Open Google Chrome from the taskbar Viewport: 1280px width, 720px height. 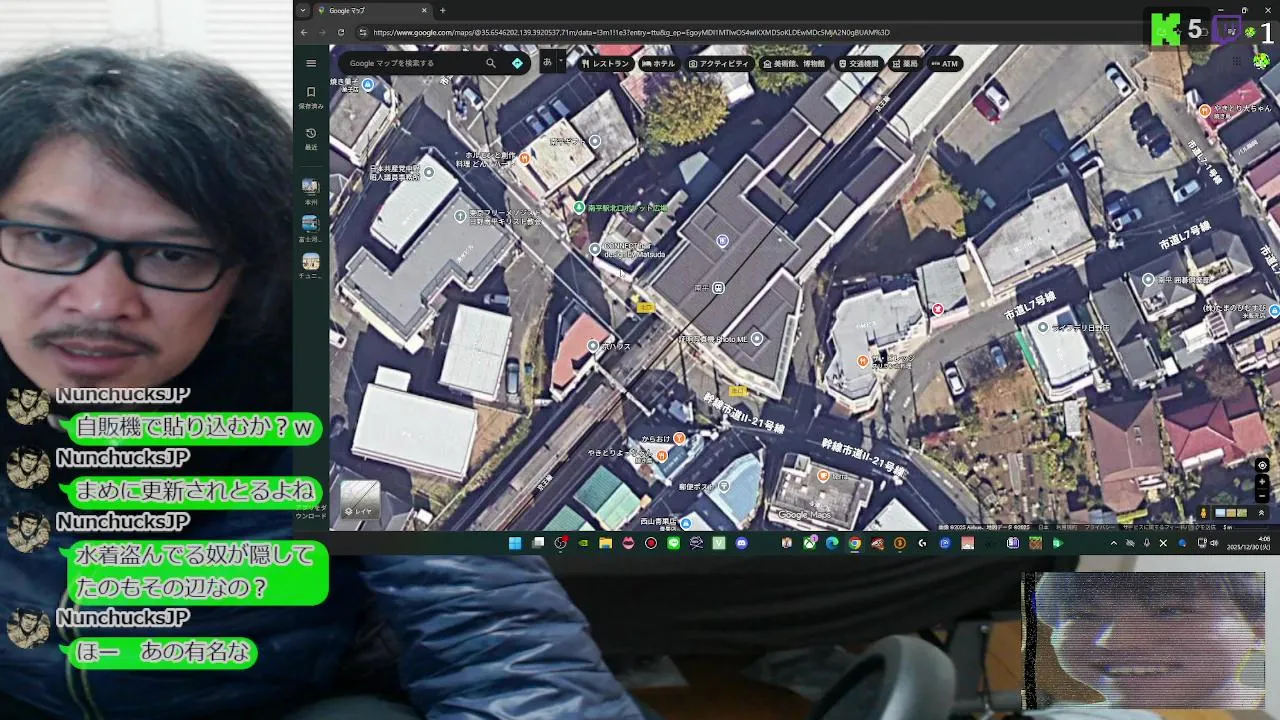[854, 543]
